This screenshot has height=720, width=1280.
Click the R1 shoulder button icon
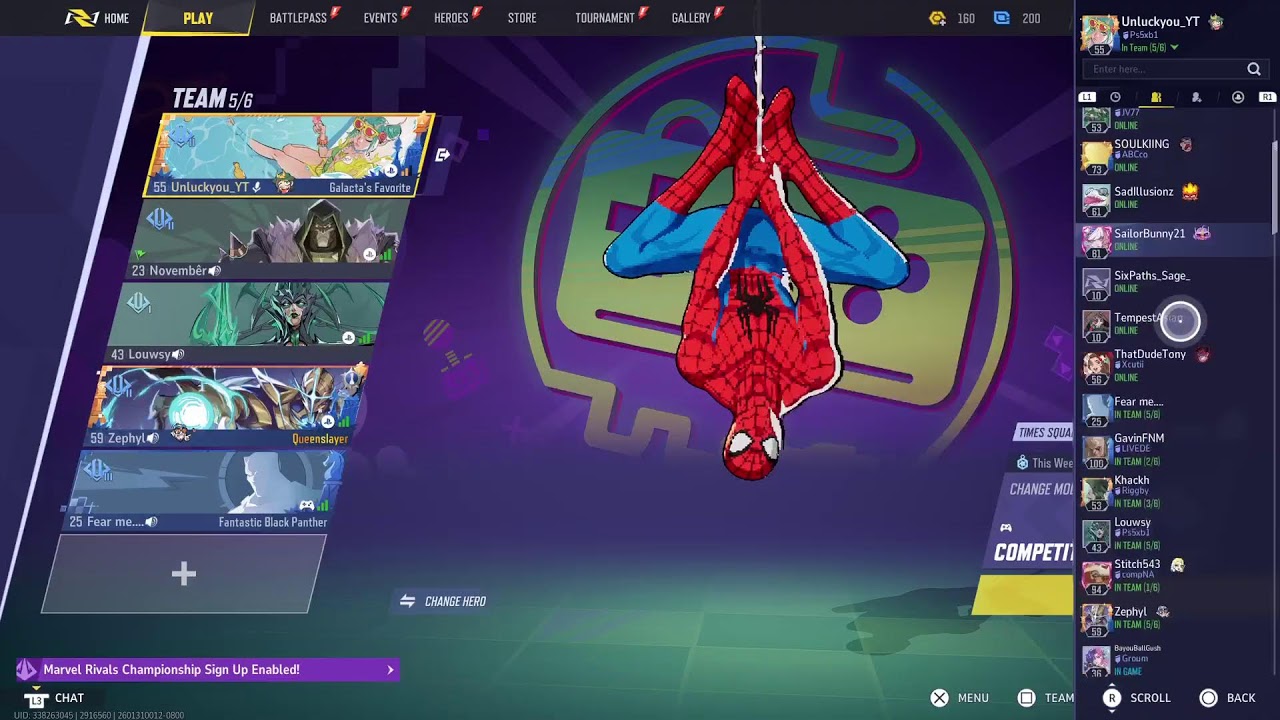coord(1267,97)
